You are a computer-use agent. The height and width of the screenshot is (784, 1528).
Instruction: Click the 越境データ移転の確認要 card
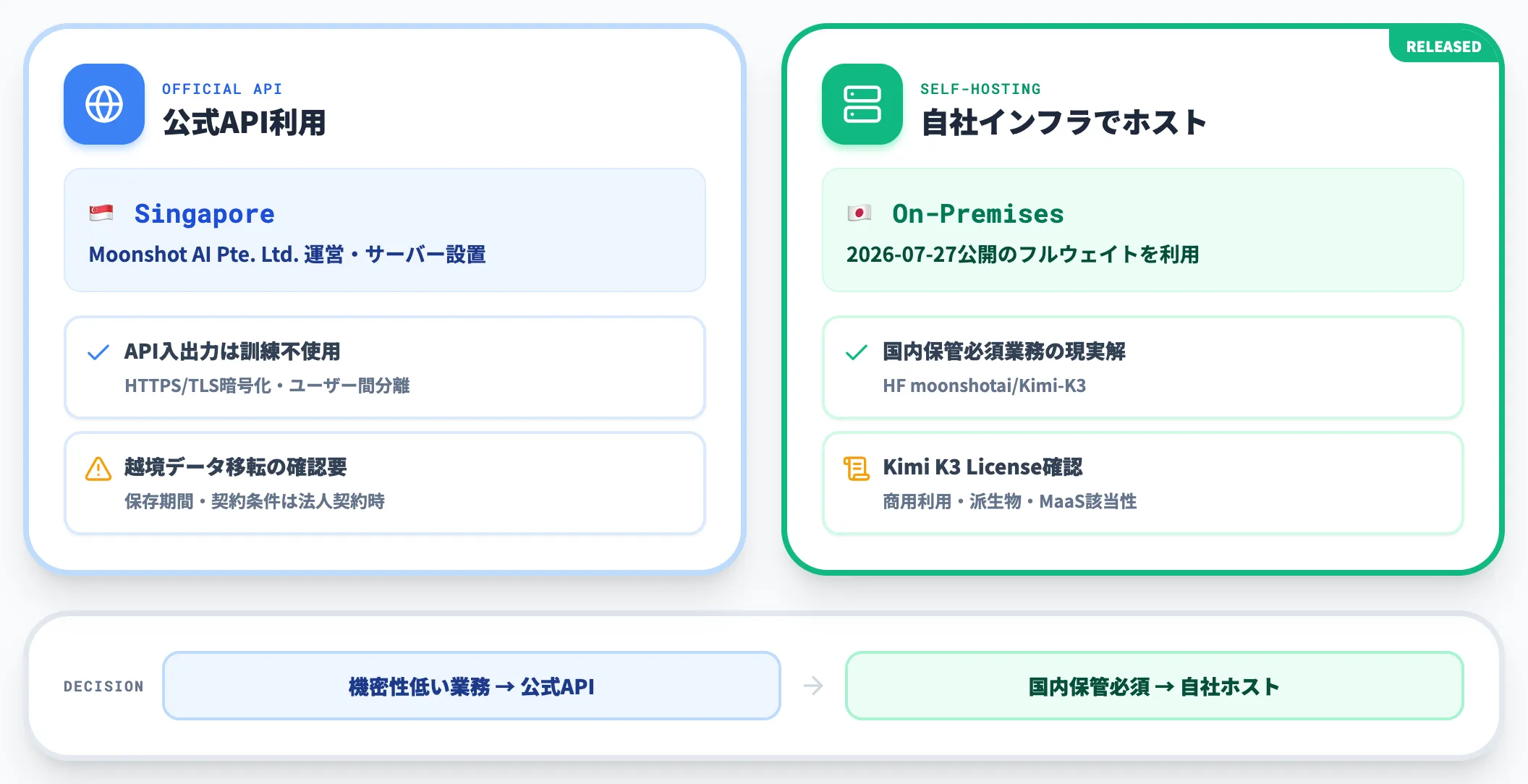[385, 483]
